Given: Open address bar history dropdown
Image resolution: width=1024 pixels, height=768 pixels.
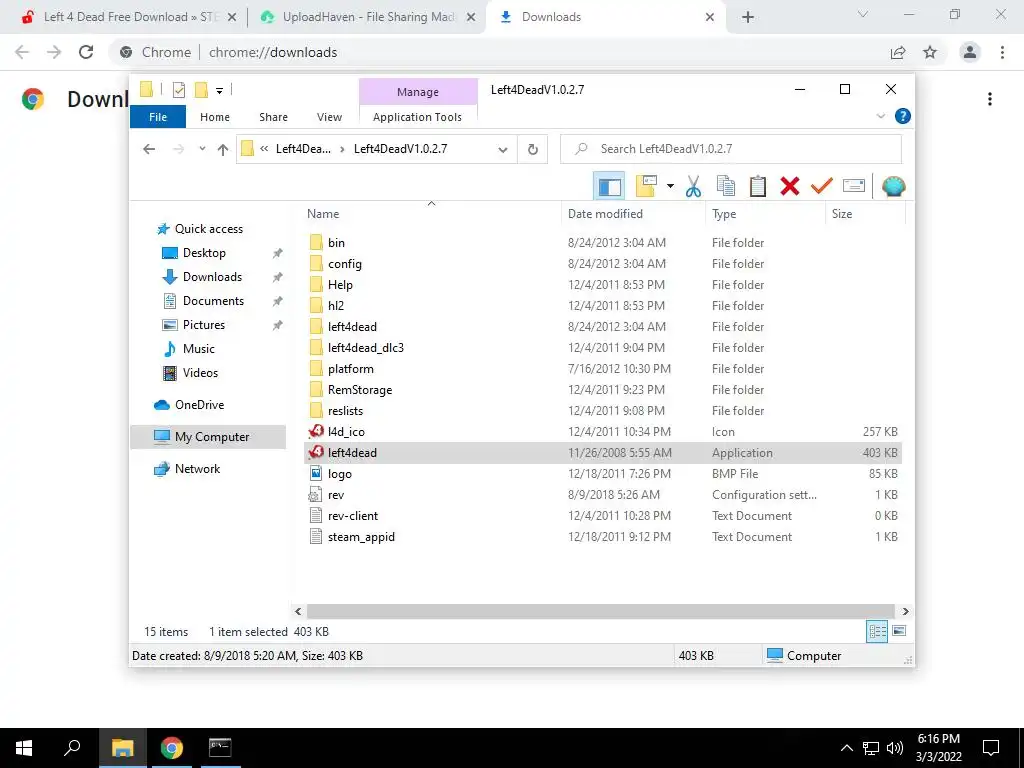Looking at the screenshot, I should pyautogui.click(x=503, y=150).
